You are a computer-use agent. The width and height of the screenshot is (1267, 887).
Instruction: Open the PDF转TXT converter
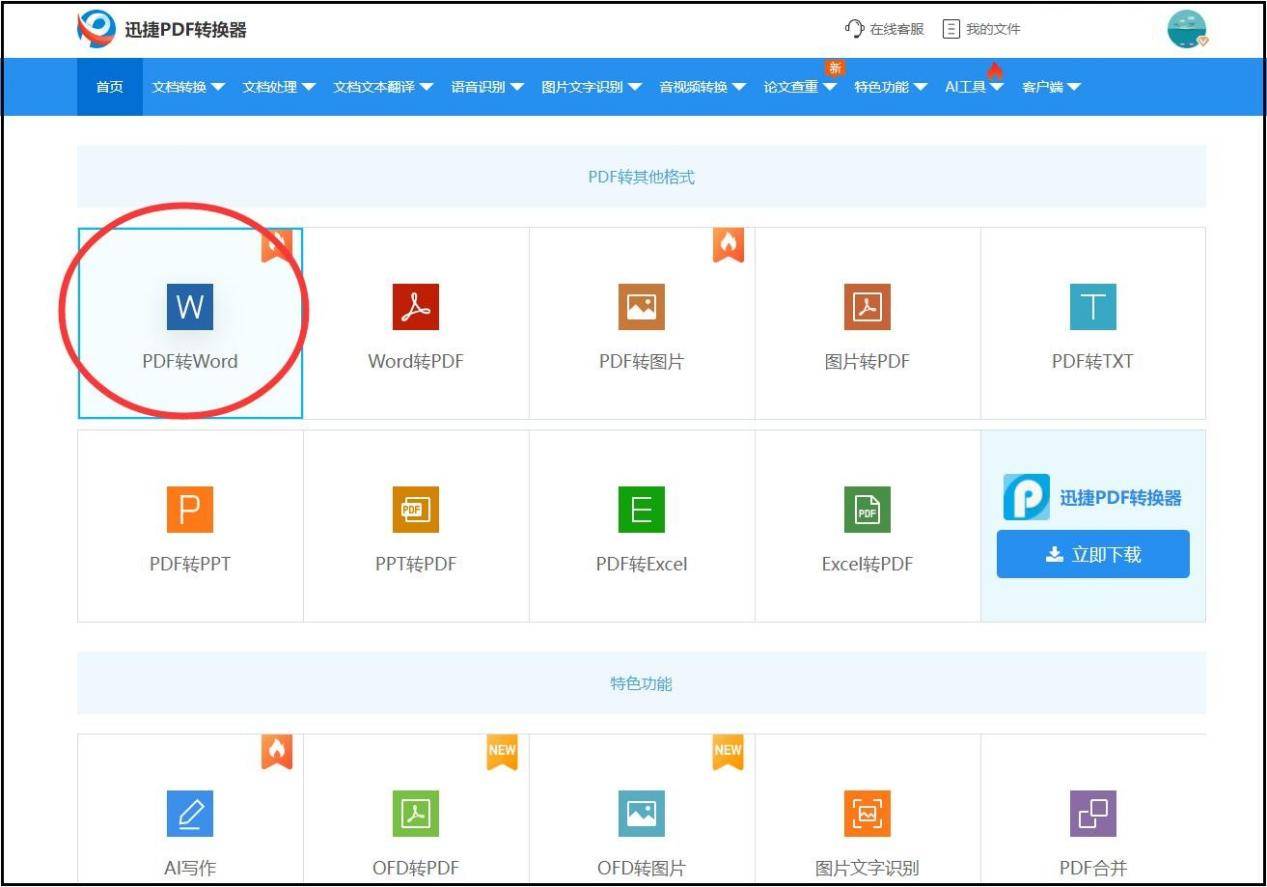point(1093,322)
